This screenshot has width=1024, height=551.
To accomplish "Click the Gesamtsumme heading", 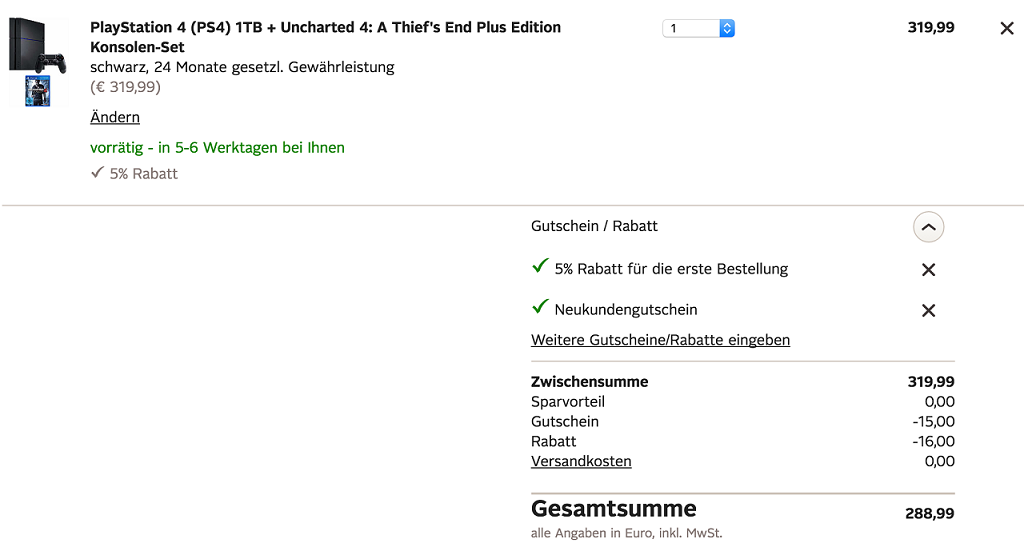I will (613, 508).
